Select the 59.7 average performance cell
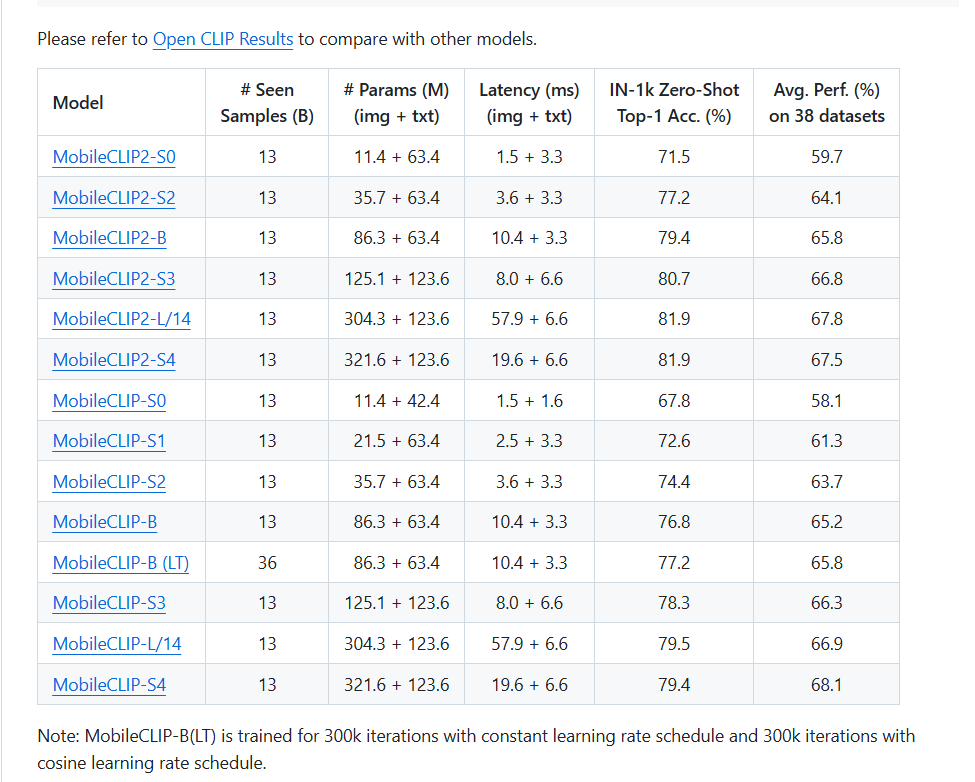 click(826, 157)
